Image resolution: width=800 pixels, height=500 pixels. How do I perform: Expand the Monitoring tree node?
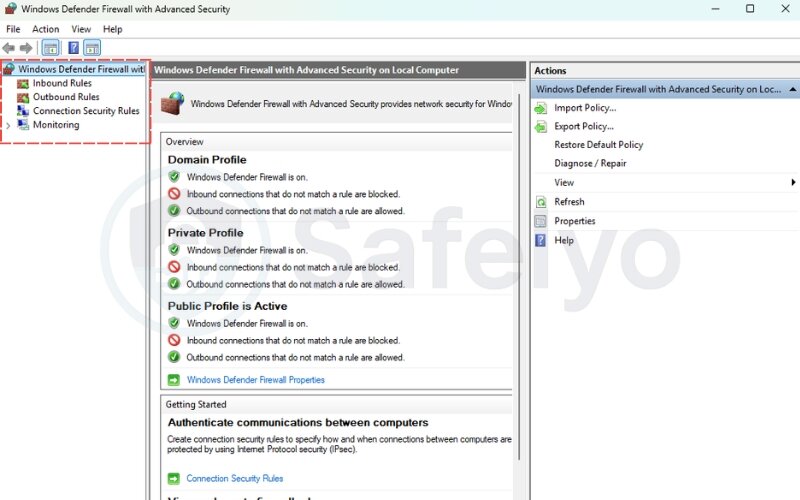click(x=9, y=126)
